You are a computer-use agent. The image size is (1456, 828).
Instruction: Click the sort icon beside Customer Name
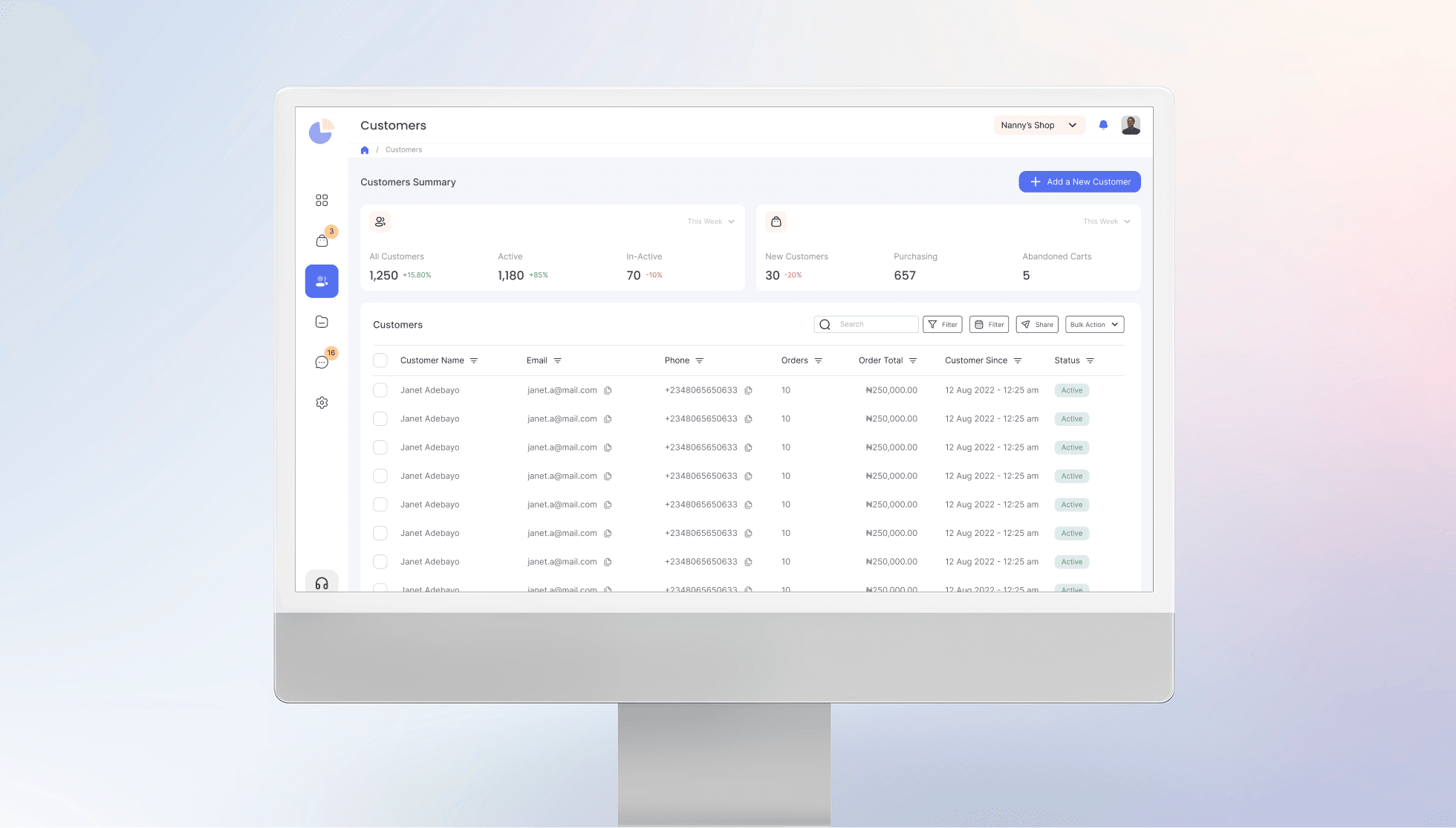click(x=474, y=360)
